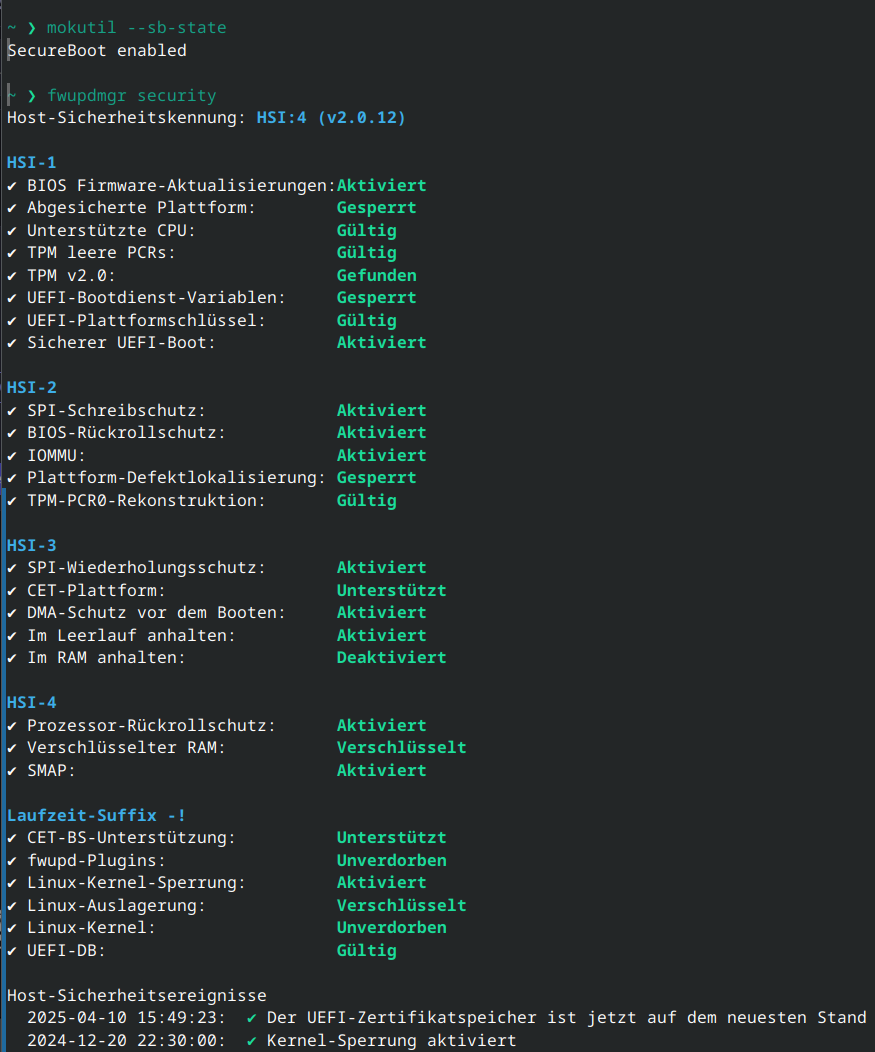The height and width of the screenshot is (1052, 875).
Task: Click the HSI-4 section heading
Action: click(x=31, y=703)
